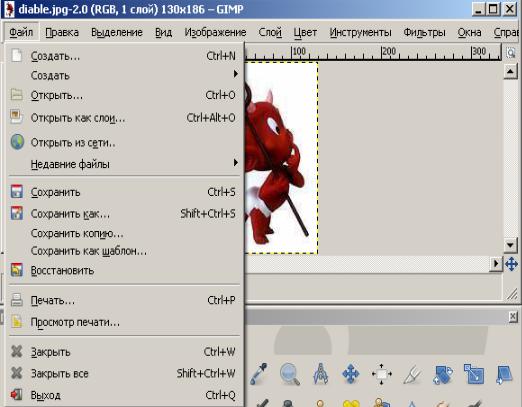Open the Выделение menu
The height and width of the screenshot is (407, 522).
(x=117, y=32)
